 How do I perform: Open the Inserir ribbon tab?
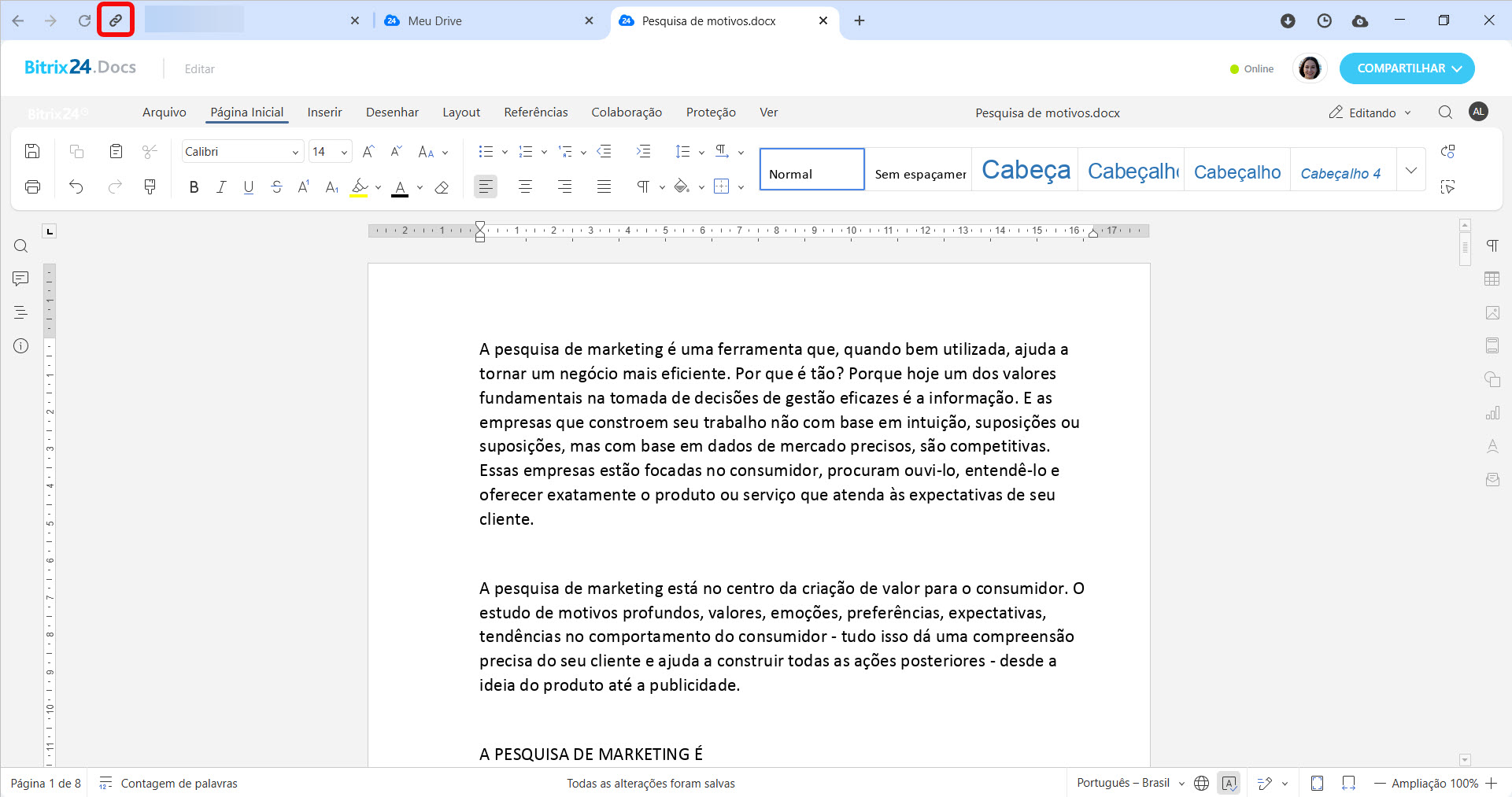324,113
